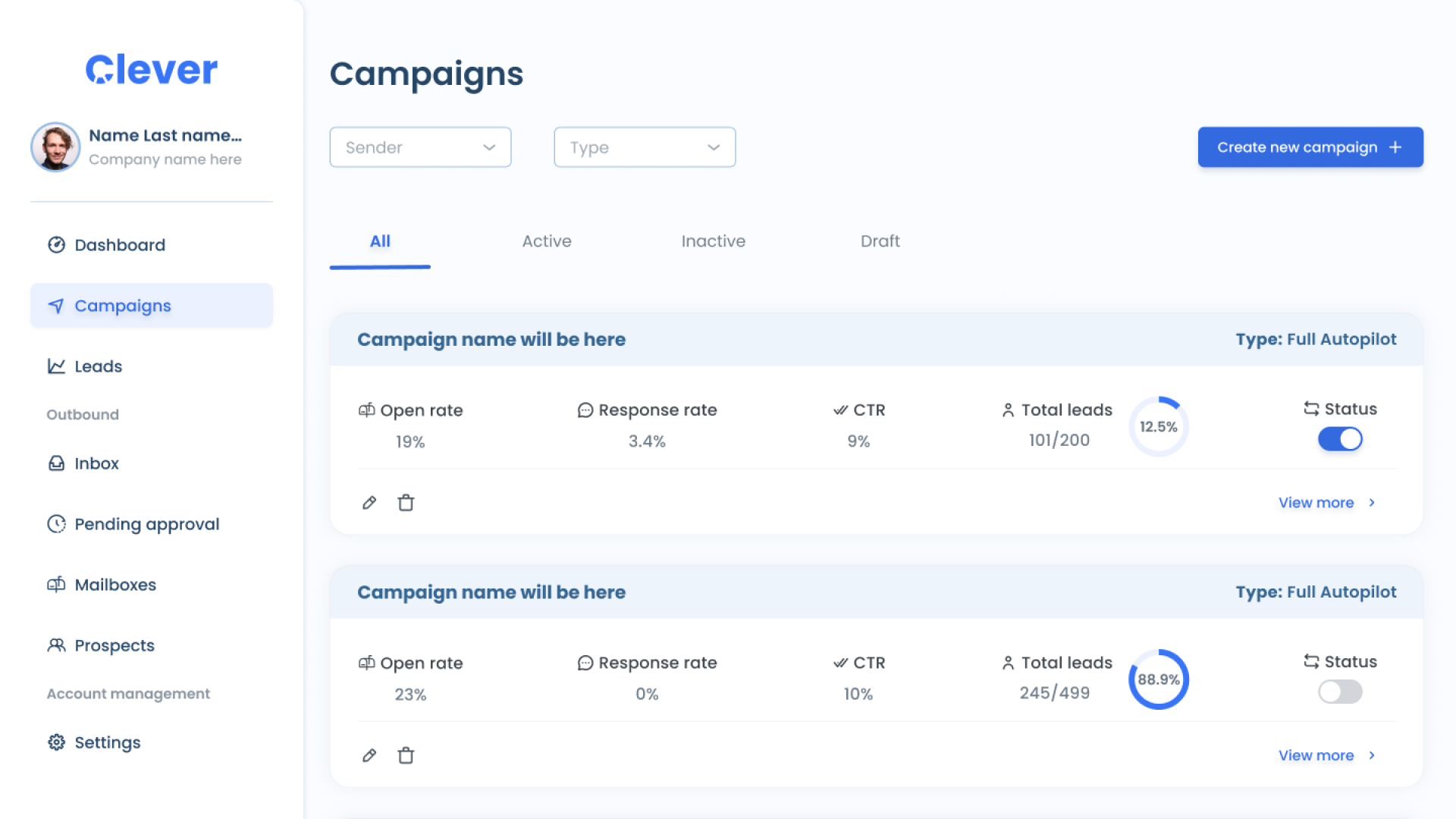This screenshot has height=819, width=1456.
Task: Delete second campaign with trash icon
Action: (x=406, y=755)
